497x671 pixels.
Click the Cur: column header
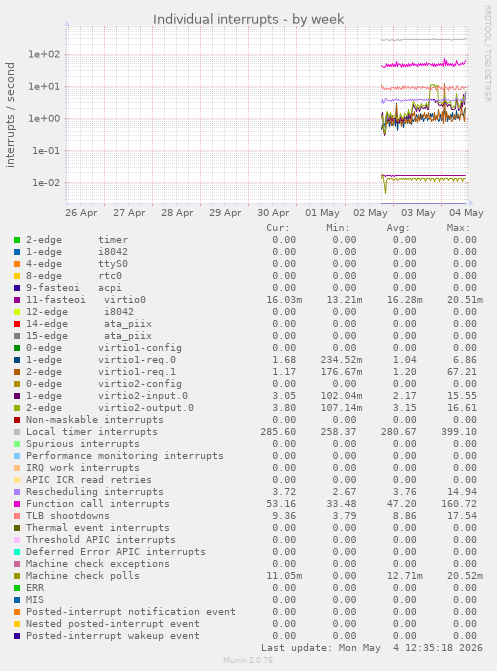278,228
